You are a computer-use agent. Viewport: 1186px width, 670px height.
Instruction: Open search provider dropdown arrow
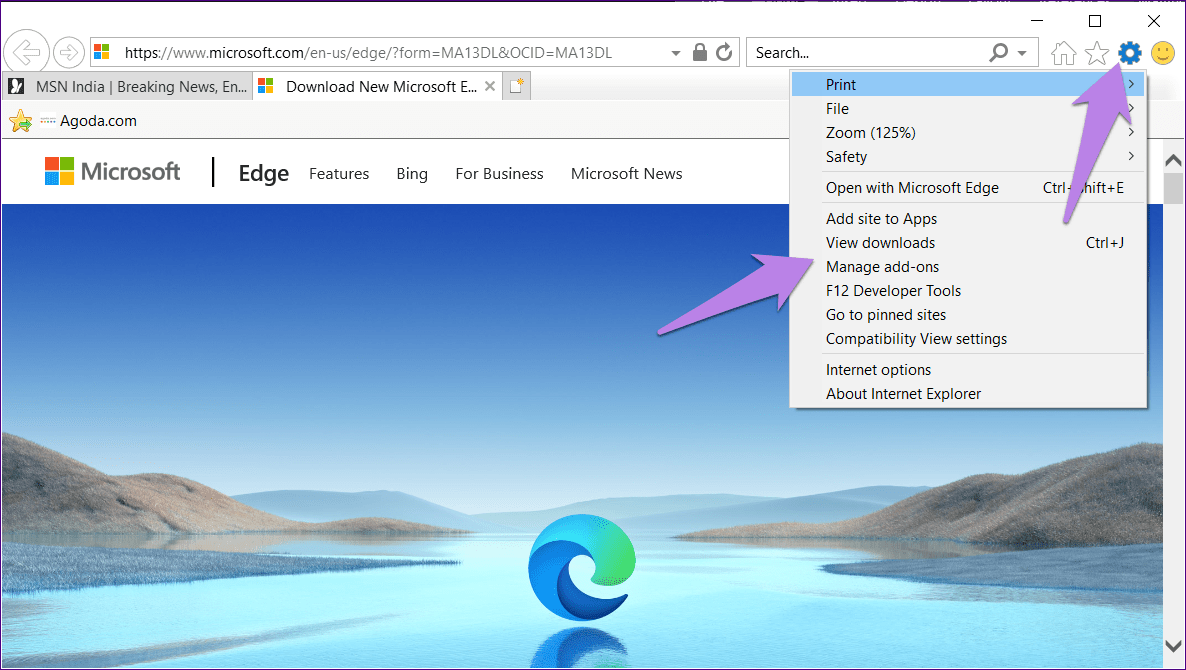point(1021,53)
